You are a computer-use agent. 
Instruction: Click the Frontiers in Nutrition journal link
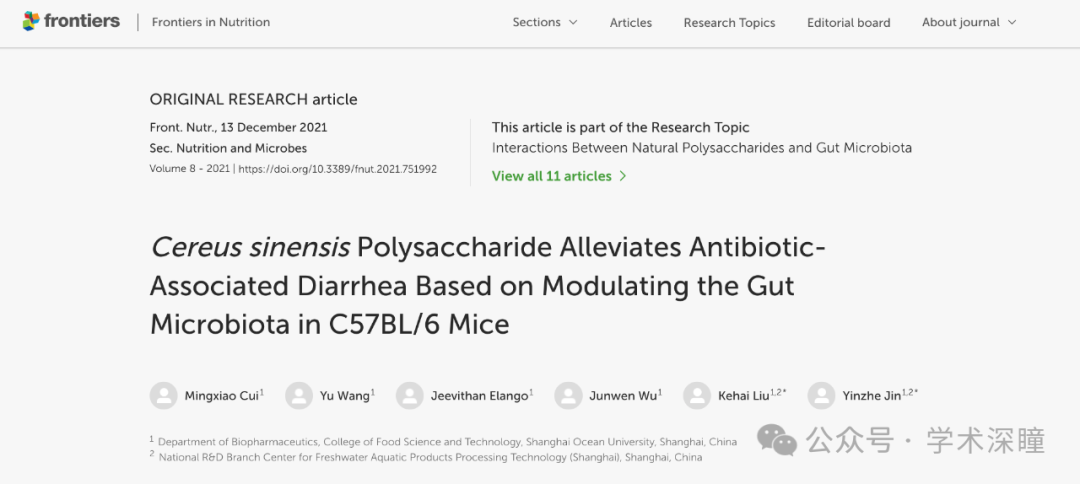[211, 22]
